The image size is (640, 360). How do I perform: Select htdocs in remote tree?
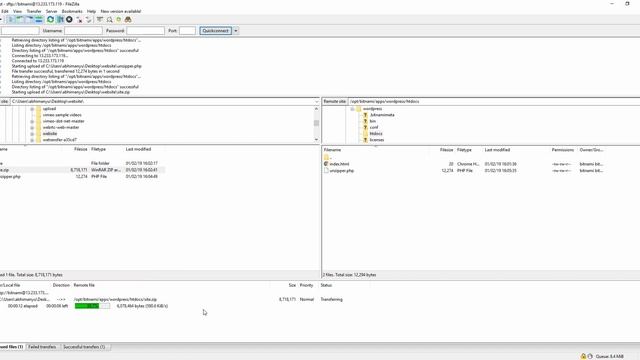click(x=376, y=133)
